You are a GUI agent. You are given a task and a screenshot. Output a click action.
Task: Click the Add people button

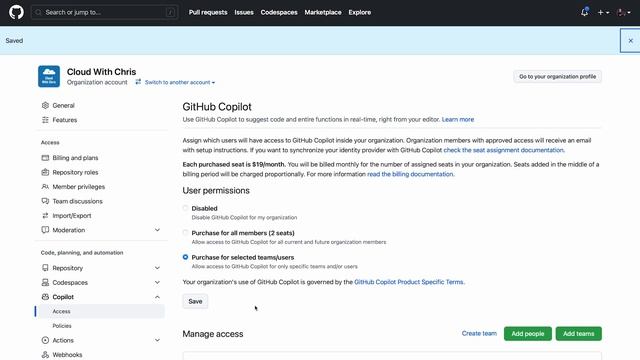tap(528, 333)
